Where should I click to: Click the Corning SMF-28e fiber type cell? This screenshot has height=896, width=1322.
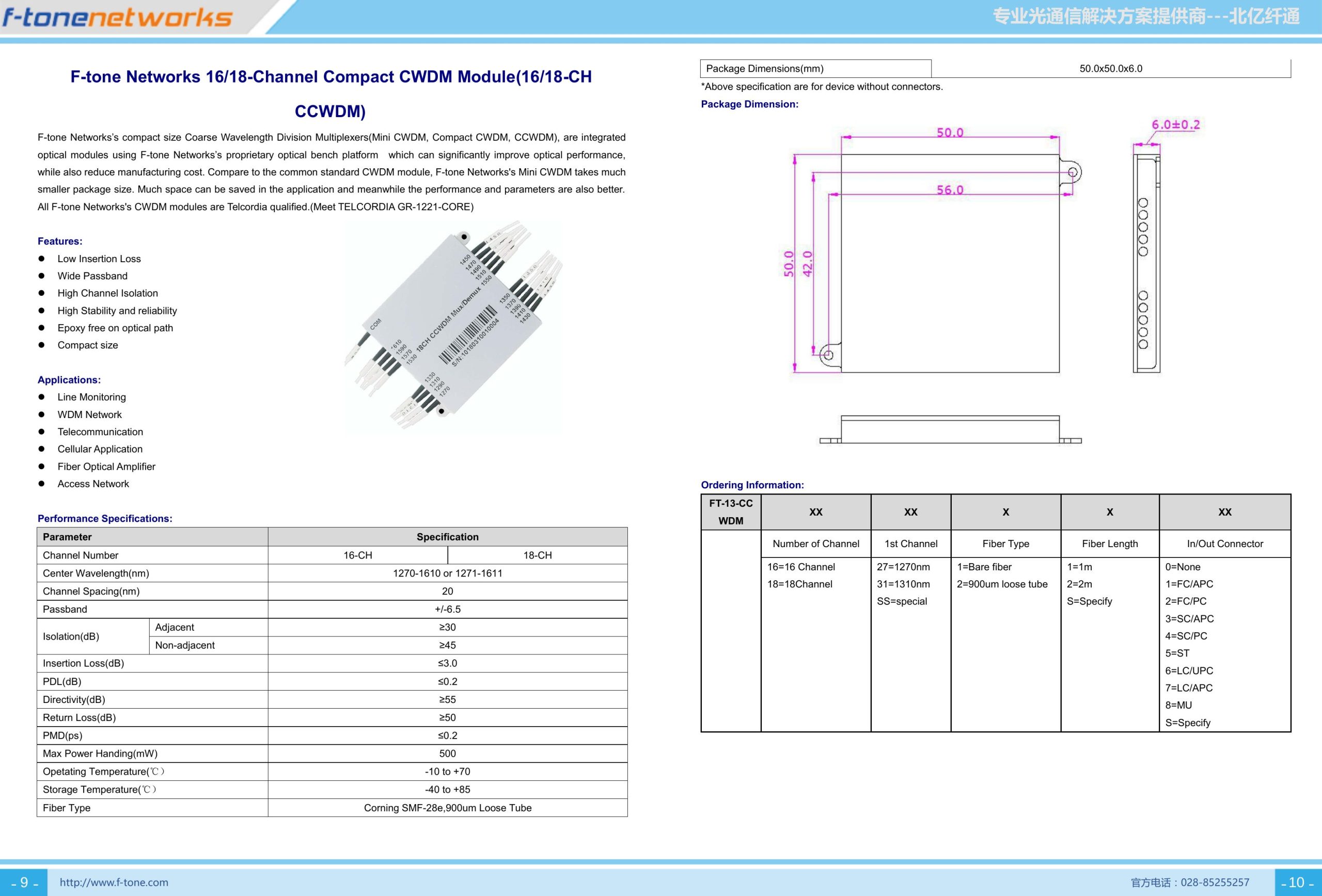point(448,807)
